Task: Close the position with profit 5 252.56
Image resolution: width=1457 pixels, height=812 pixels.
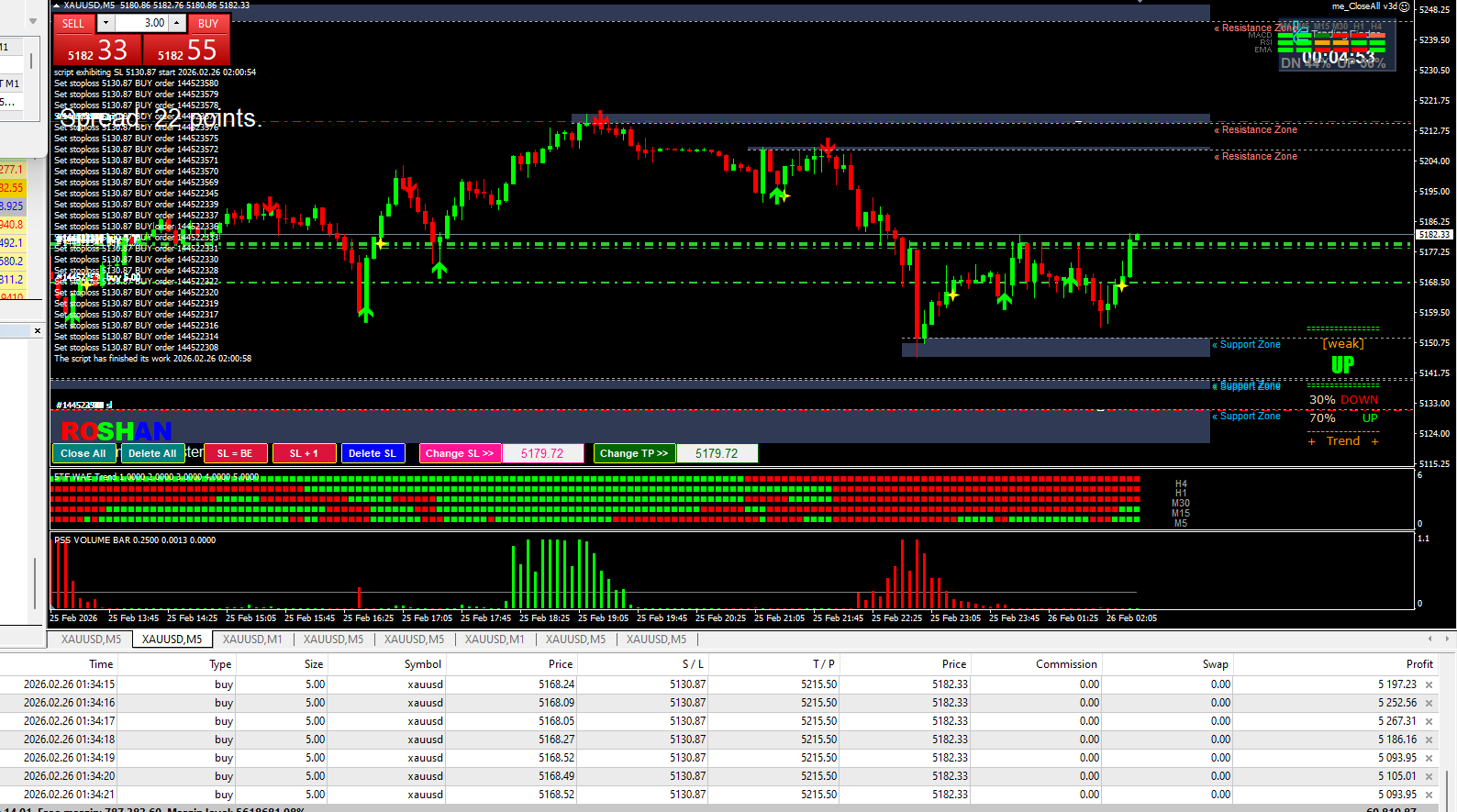Action: click(x=1429, y=703)
